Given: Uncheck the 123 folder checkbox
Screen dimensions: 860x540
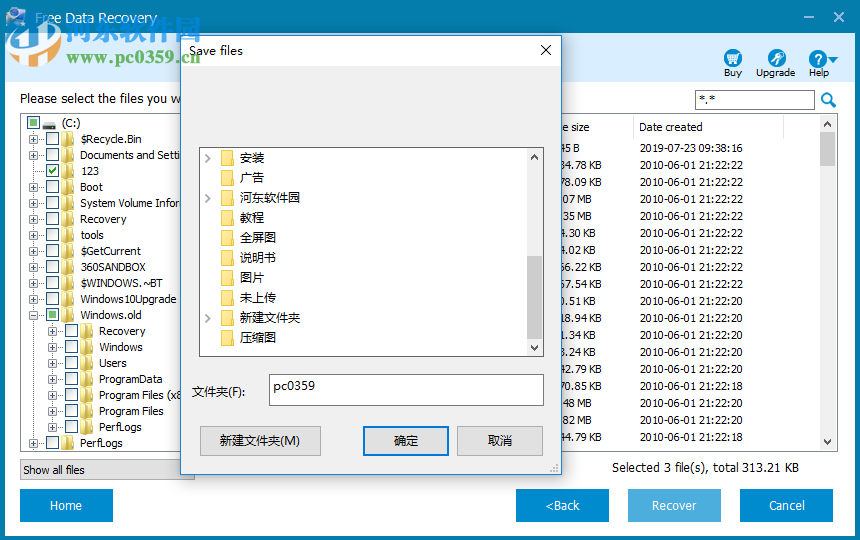Looking at the screenshot, I should click(x=53, y=170).
